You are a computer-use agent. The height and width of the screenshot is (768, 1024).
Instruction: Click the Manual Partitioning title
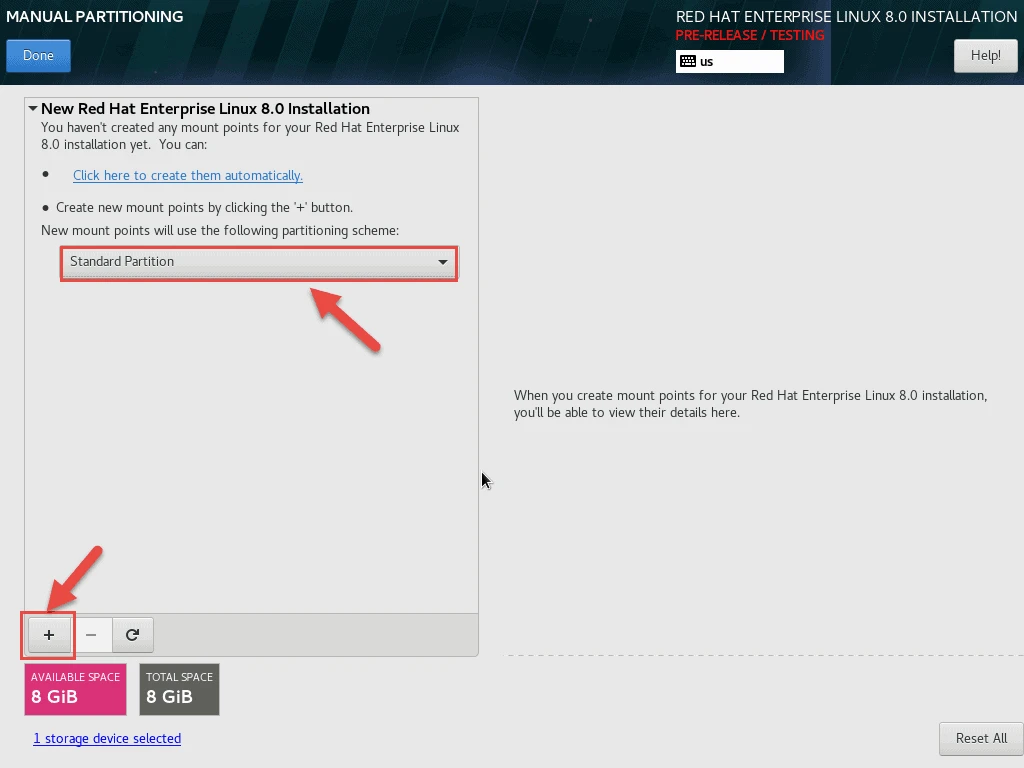click(x=95, y=17)
